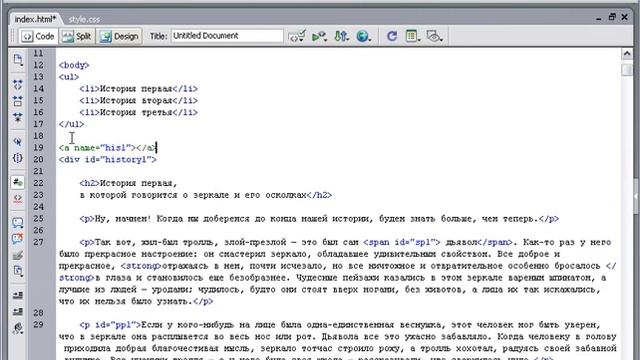Click the paragraph starting 'Ну, начнем!'
Image resolution: width=640 pixels, height=360 pixels.
(x=319, y=219)
